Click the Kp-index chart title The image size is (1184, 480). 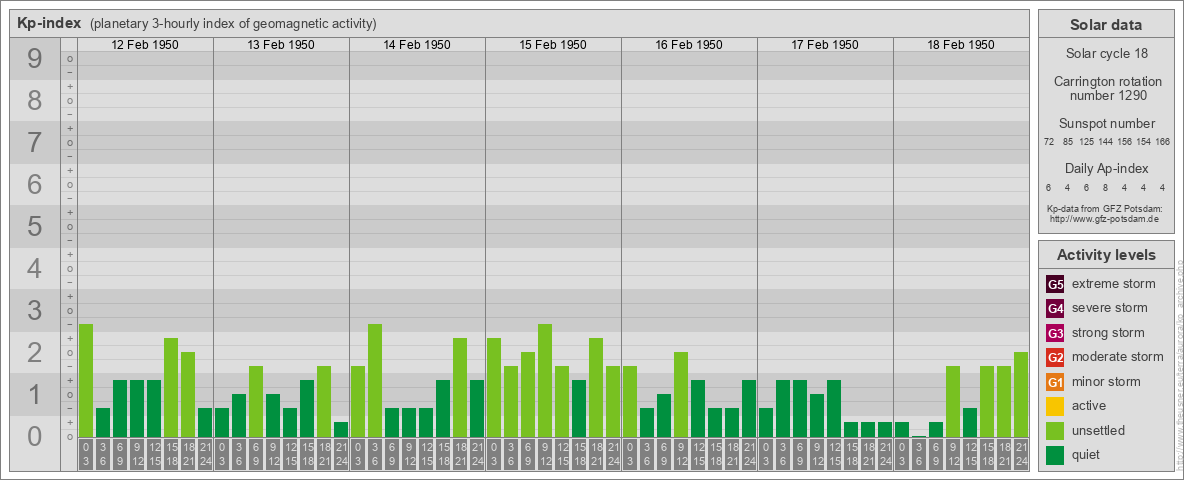(x=49, y=23)
